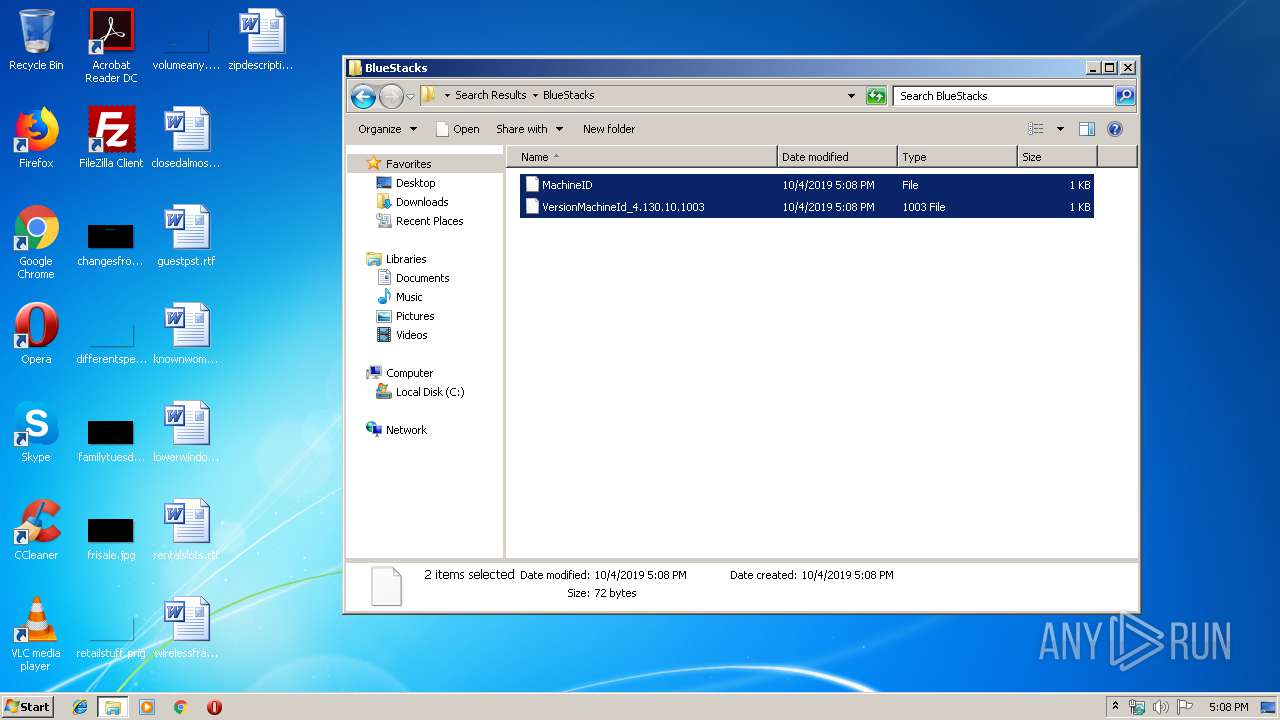The width and height of the screenshot is (1280, 720).
Task: Click the Back navigation arrow in Explorer
Action: [x=363, y=96]
